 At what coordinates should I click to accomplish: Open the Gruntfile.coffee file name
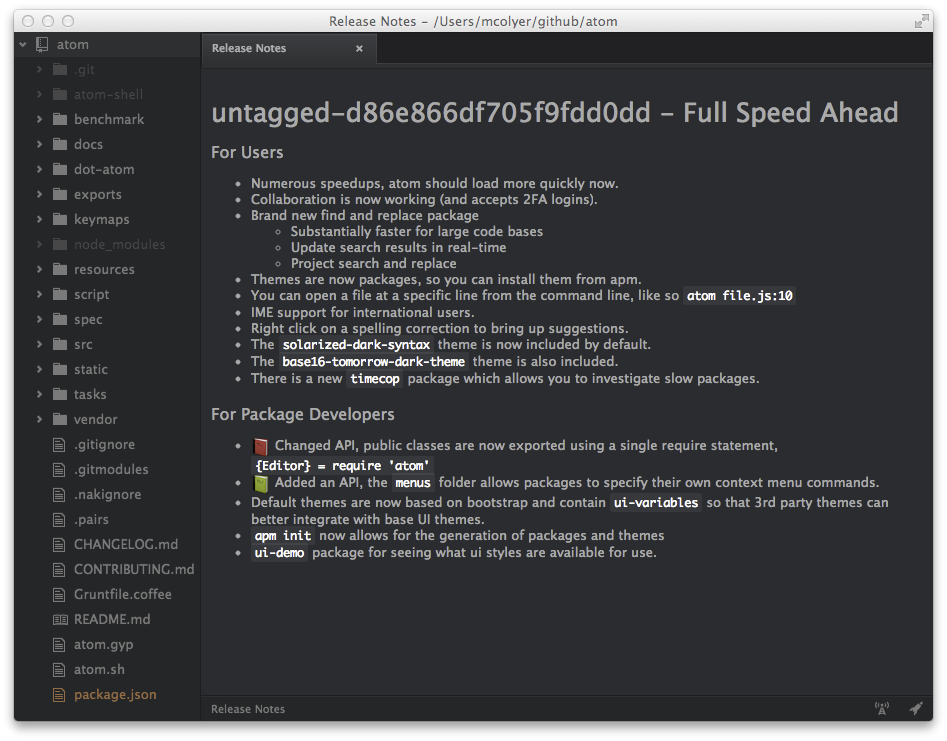123,595
